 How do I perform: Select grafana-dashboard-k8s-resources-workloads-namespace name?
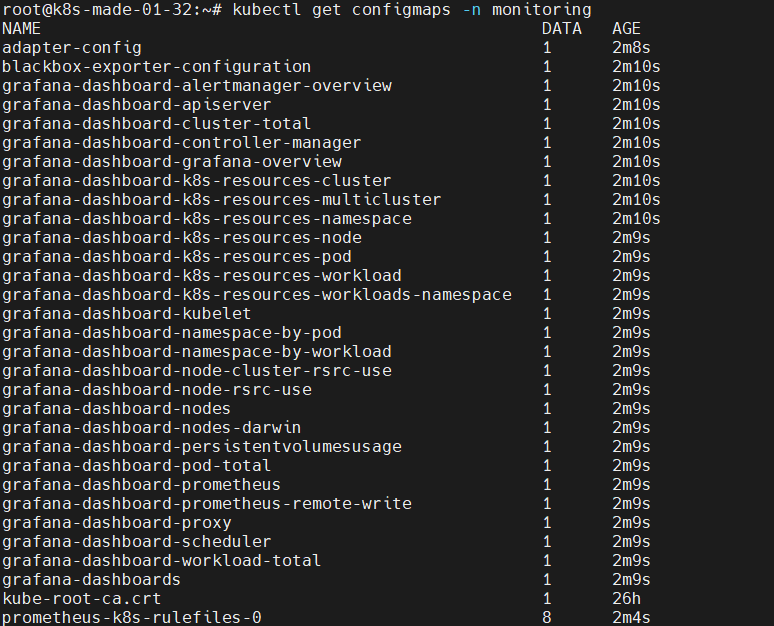click(257, 295)
